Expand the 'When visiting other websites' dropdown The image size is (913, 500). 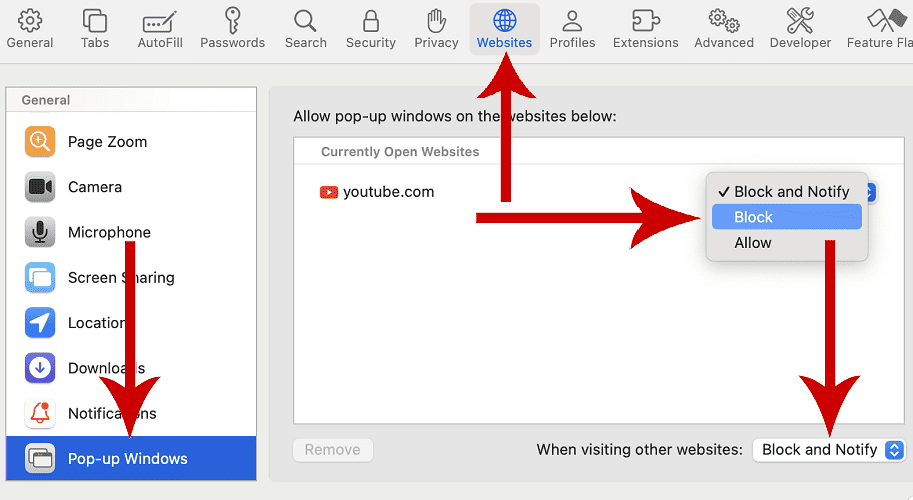[x=829, y=450]
